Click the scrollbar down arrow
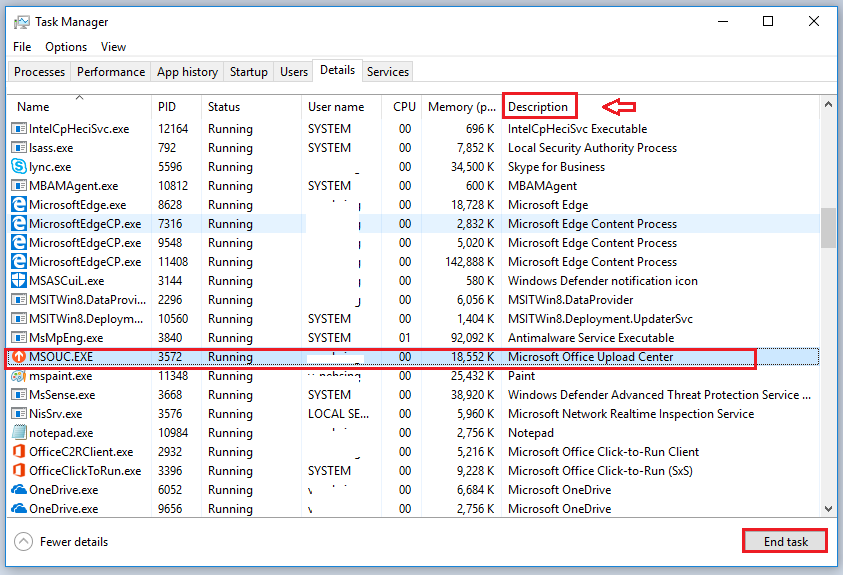Screen dimensions: 843x575 click(x=828, y=508)
